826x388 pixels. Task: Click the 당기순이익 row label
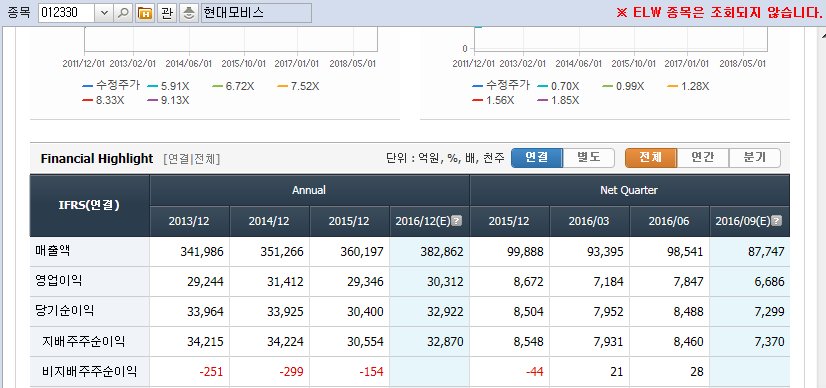[64, 311]
